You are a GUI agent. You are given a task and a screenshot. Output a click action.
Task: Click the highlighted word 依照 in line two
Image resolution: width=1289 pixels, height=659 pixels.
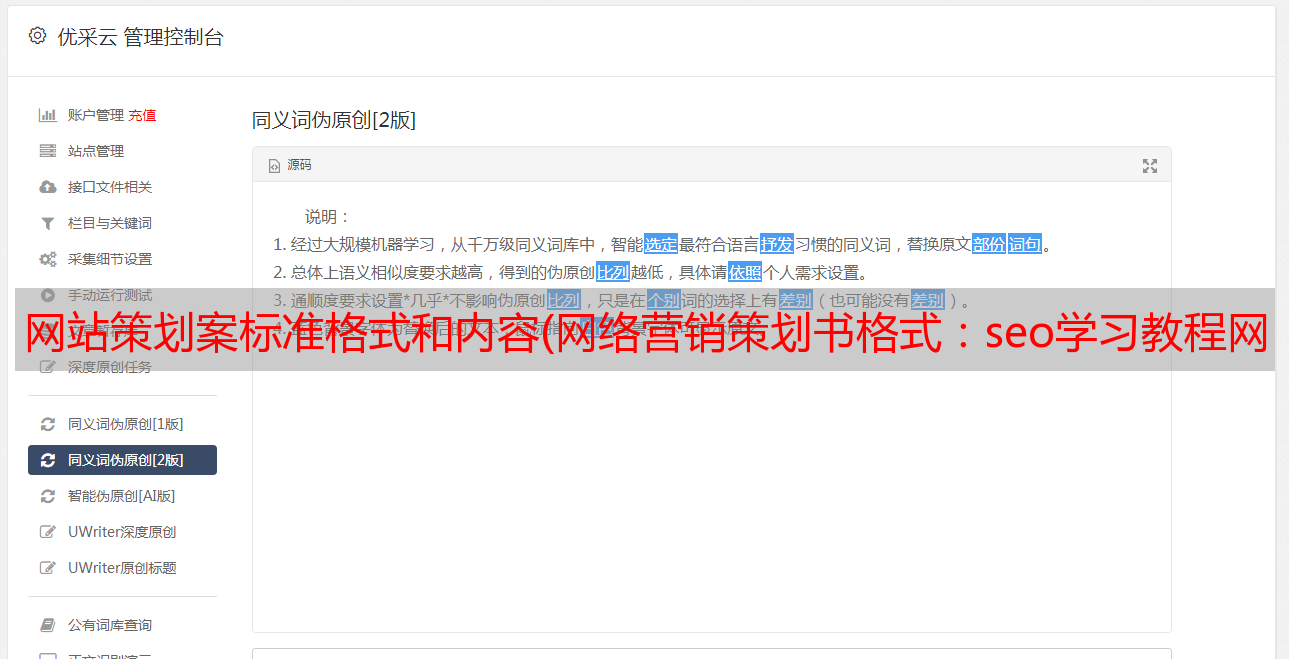pyautogui.click(x=745, y=272)
